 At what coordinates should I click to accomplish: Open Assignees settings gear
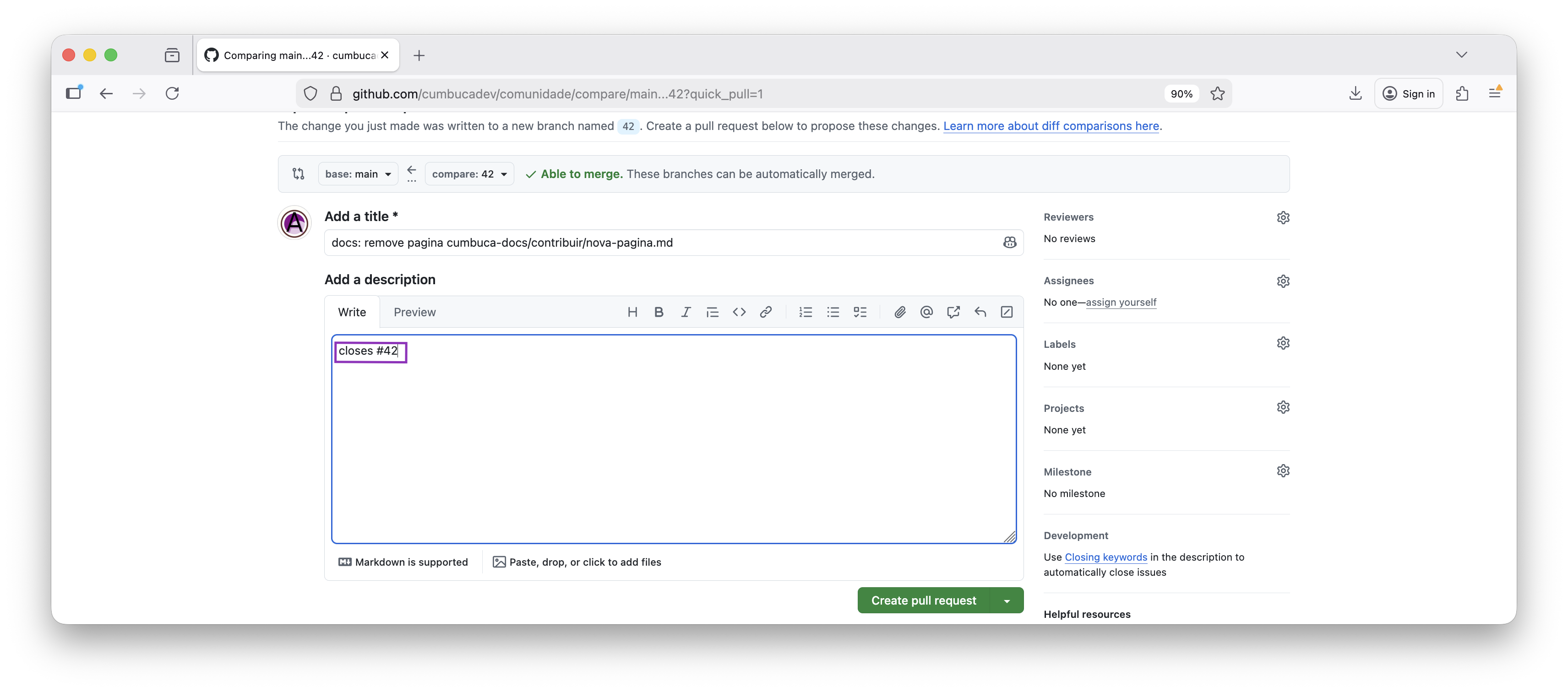tap(1283, 281)
